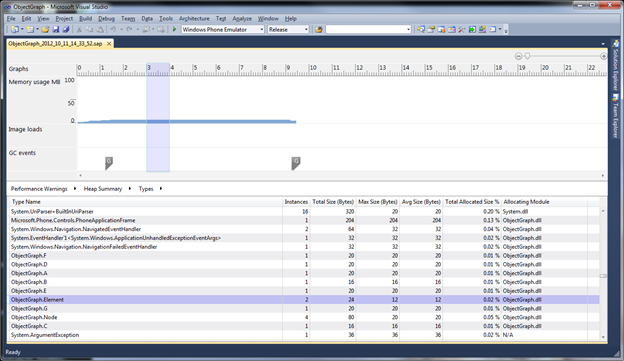Click the first GC event marker
The width and height of the screenshot is (624, 361).
point(109,163)
